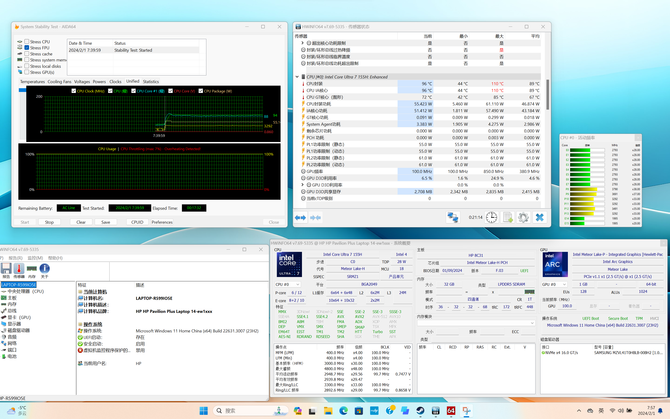Switch to the Statistics tab
670x419 pixels.
coord(151,82)
